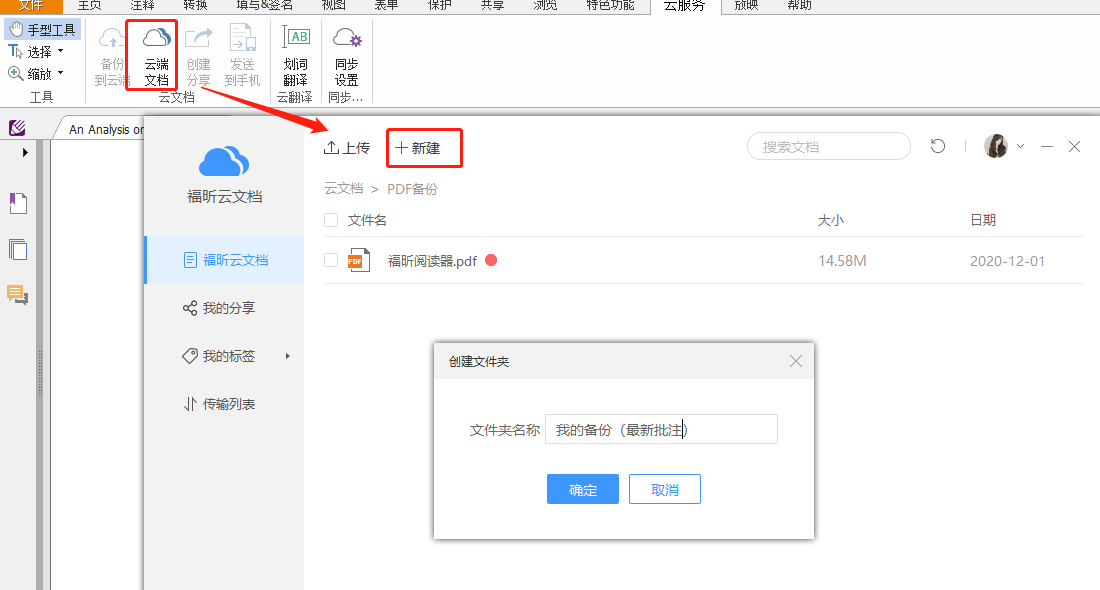
Task: Select all files via header checkbox
Action: coord(329,219)
